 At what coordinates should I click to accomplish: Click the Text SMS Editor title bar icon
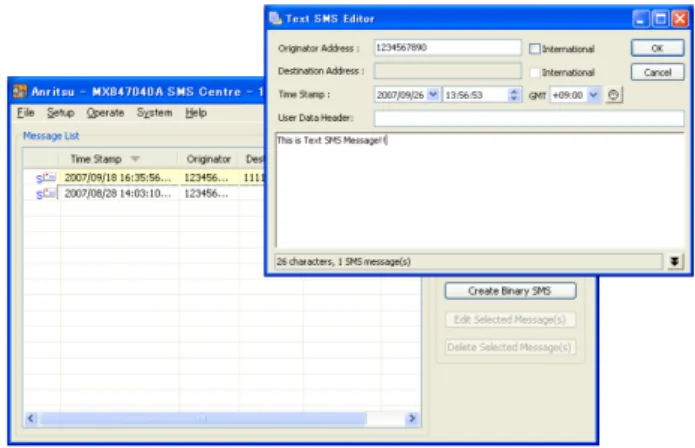[x=275, y=19]
